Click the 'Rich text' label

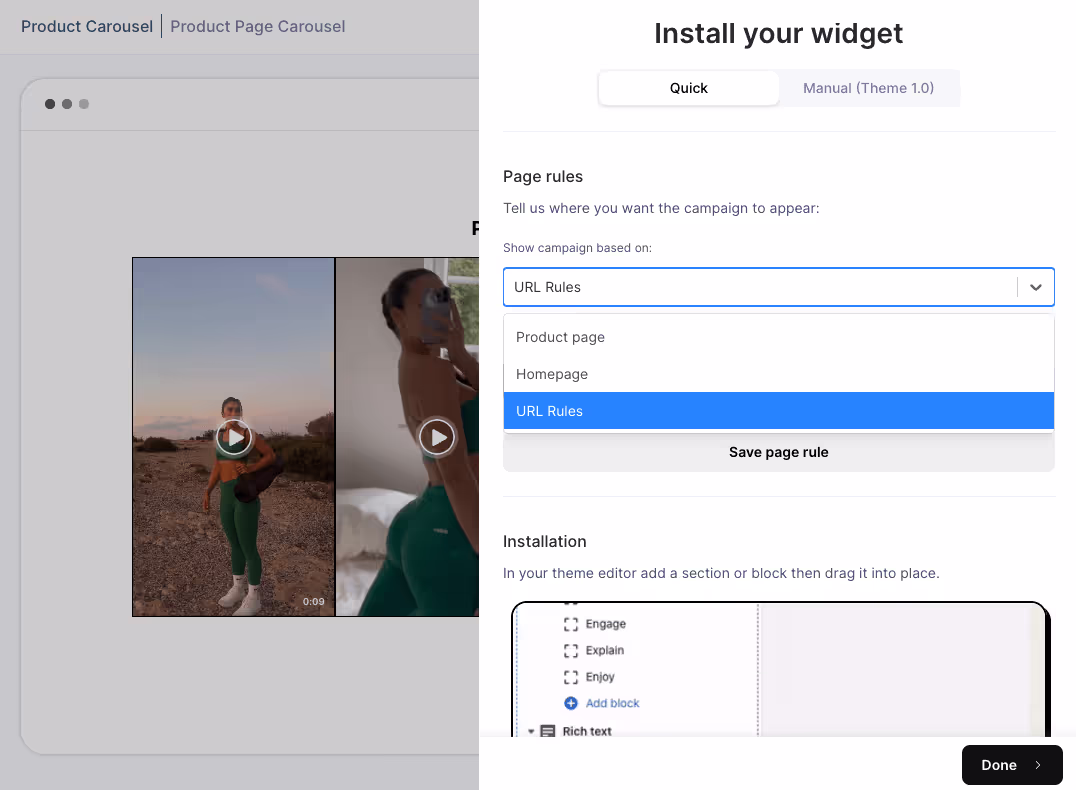point(587,731)
